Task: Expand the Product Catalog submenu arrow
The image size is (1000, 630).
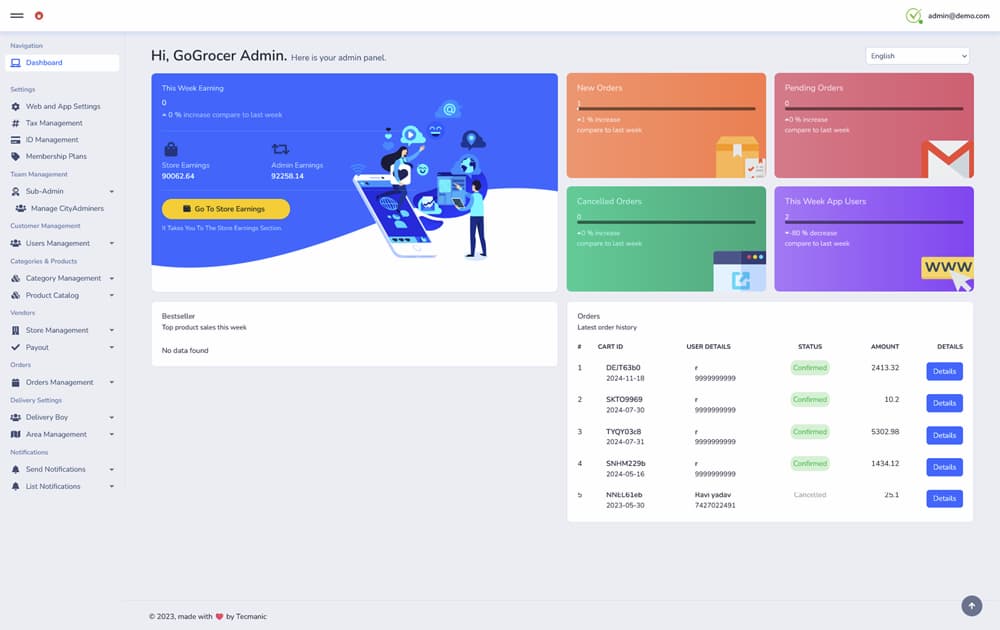Action: (112, 295)
